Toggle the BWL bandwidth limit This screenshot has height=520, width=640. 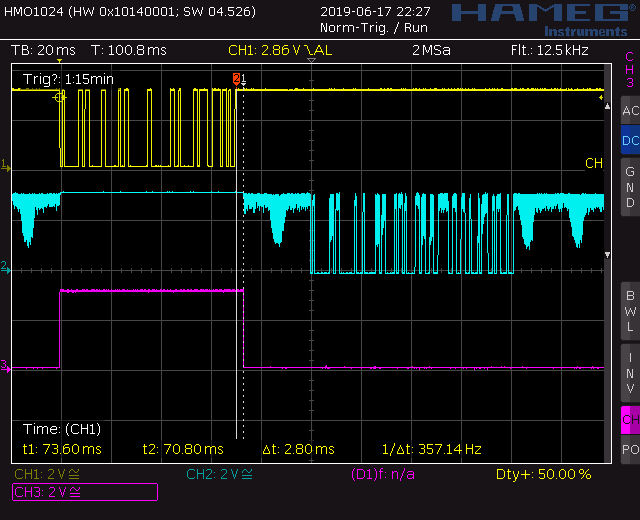(629, 310)
